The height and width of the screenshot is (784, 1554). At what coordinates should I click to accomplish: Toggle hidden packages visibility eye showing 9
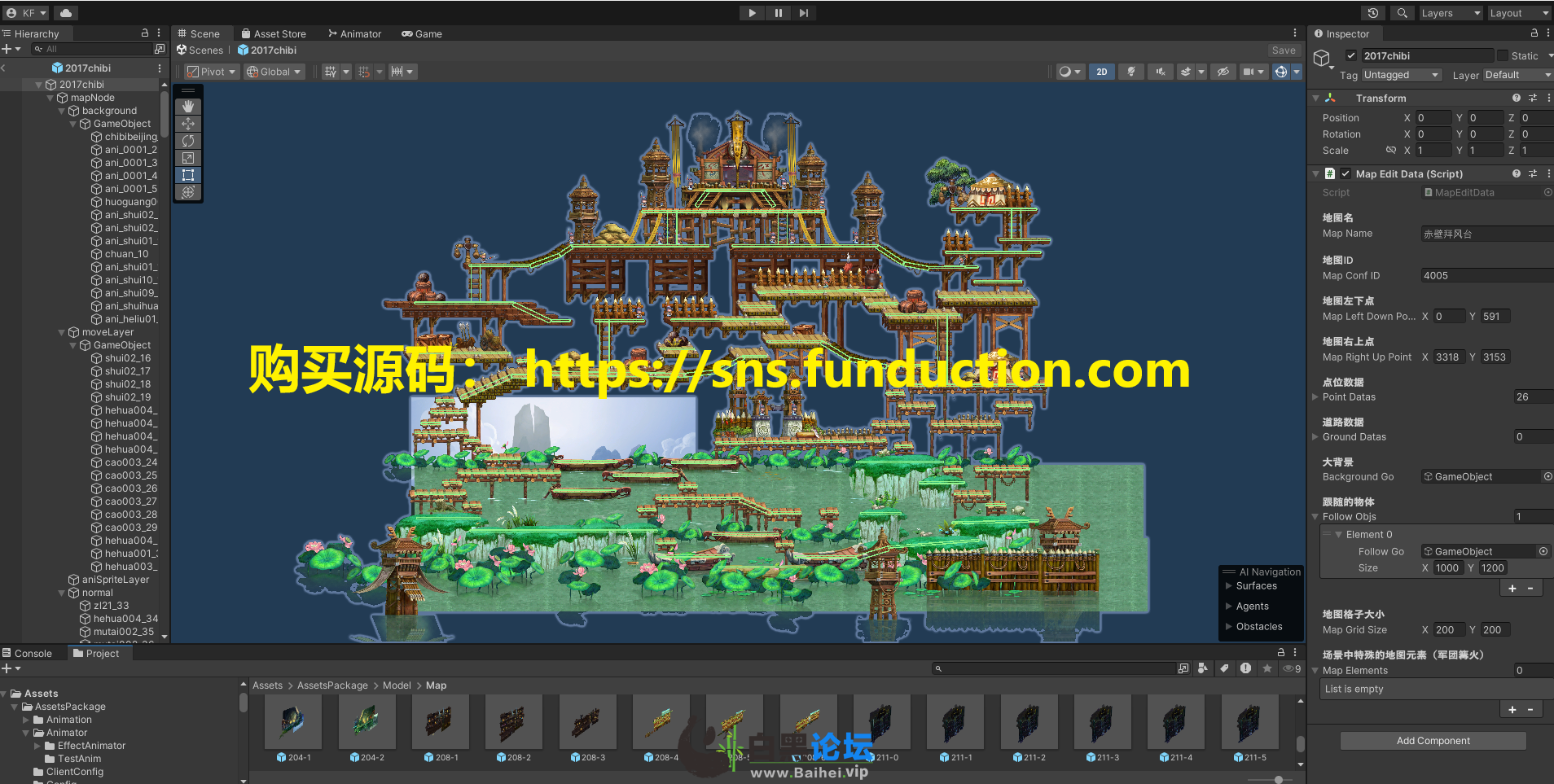pos(1293,668)
